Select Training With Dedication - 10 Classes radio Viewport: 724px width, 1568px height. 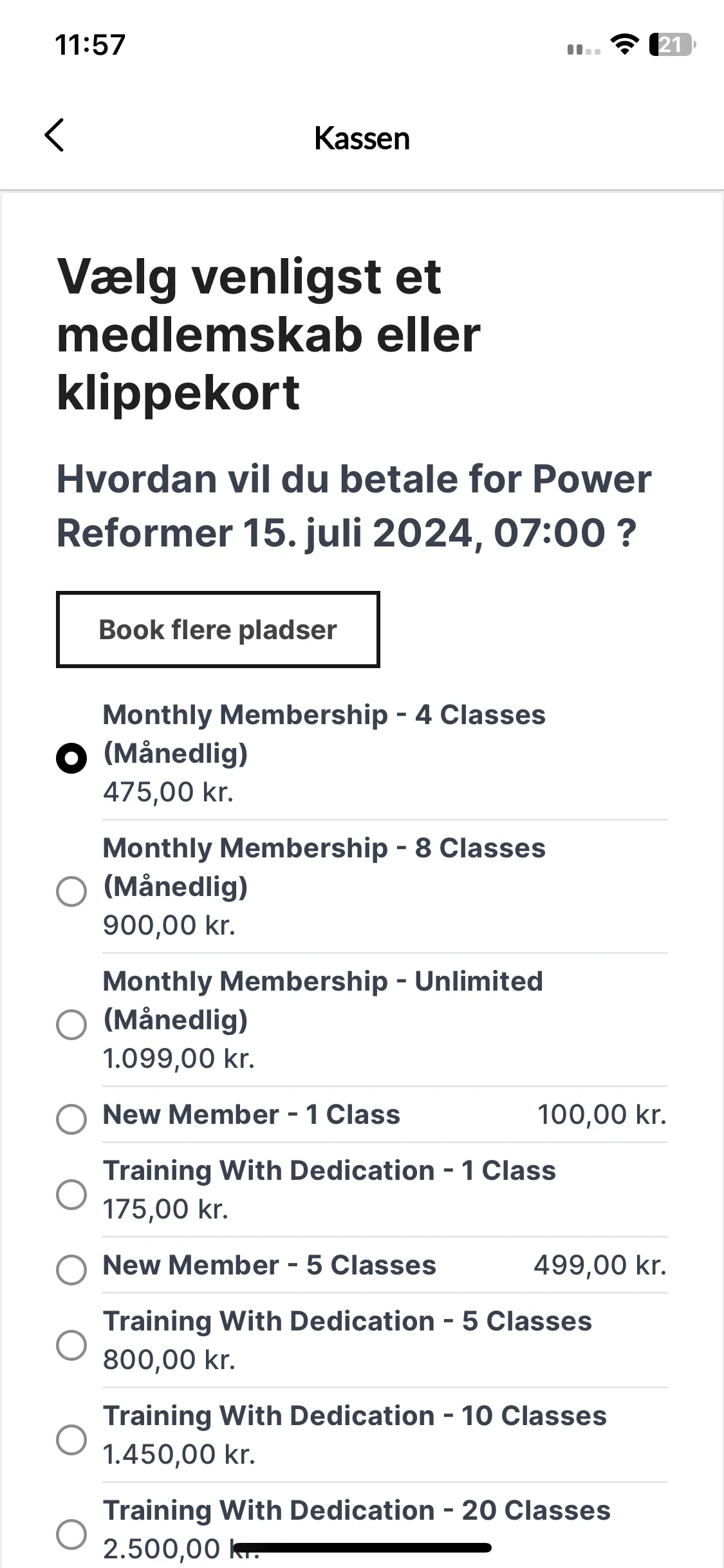click(71, 1439)
